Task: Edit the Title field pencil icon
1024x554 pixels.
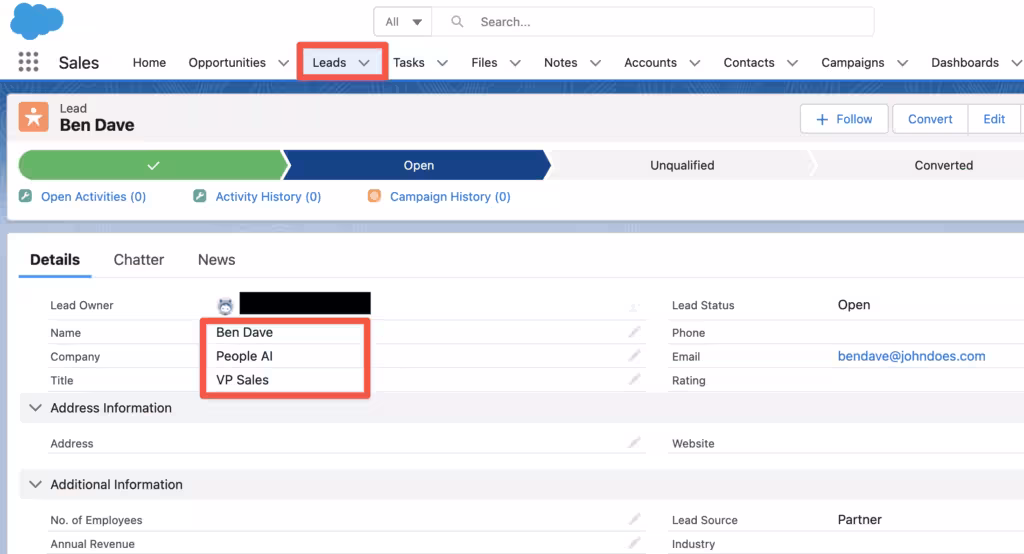Action: (634, 380)
